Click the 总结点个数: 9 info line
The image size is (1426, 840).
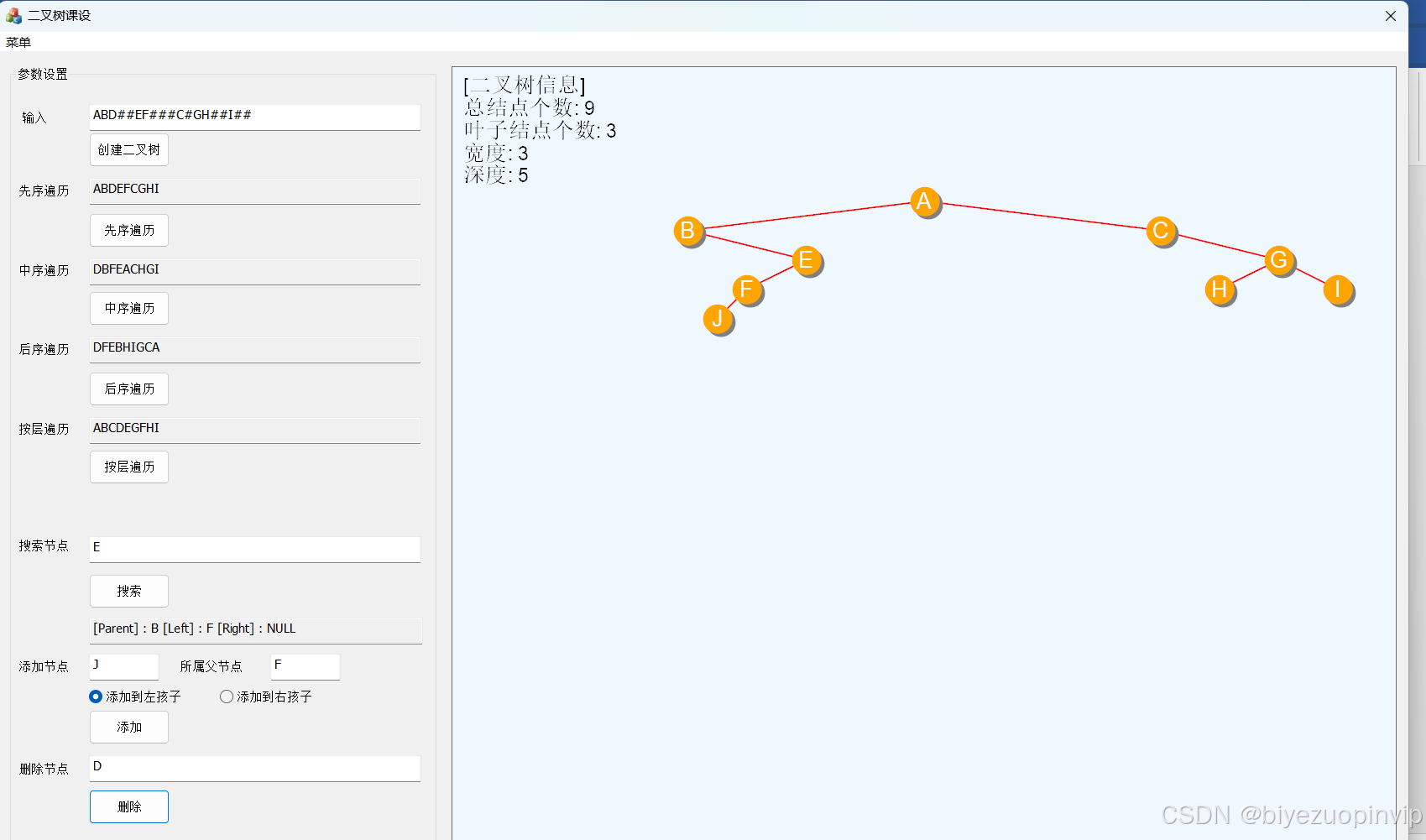tap(530, 107)
